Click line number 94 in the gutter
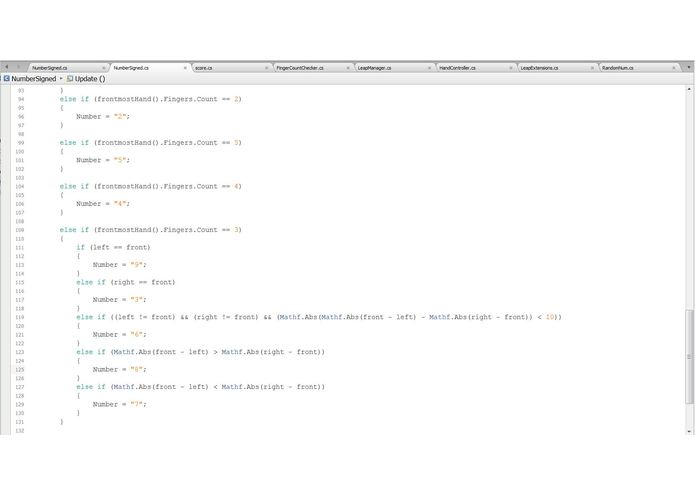The height and width of the screenshot is (494, 695). (20, 99)
